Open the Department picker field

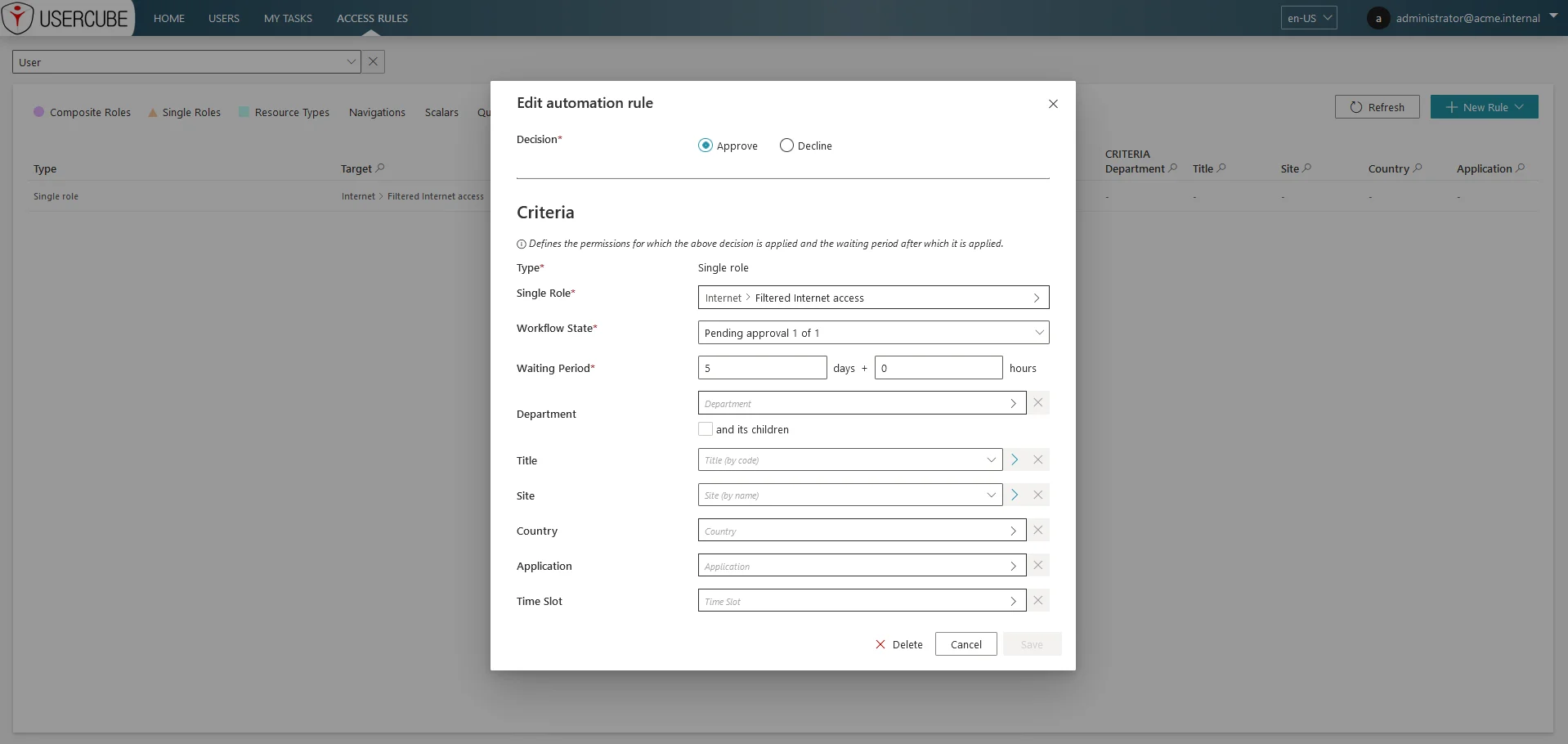point(862,403)
